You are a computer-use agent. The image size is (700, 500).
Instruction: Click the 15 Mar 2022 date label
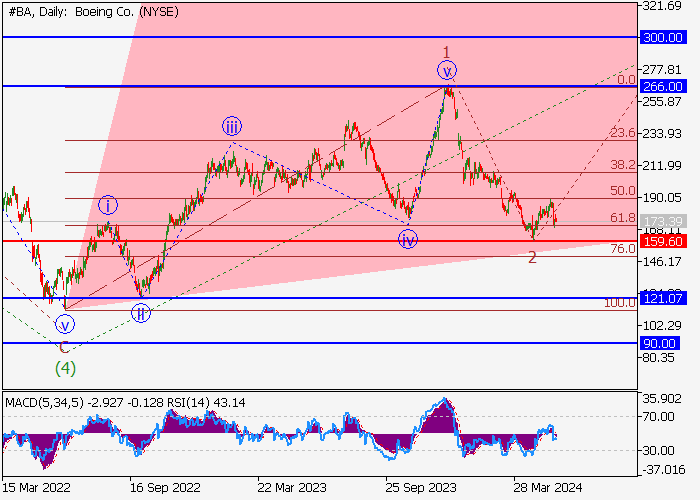point(36,488)
